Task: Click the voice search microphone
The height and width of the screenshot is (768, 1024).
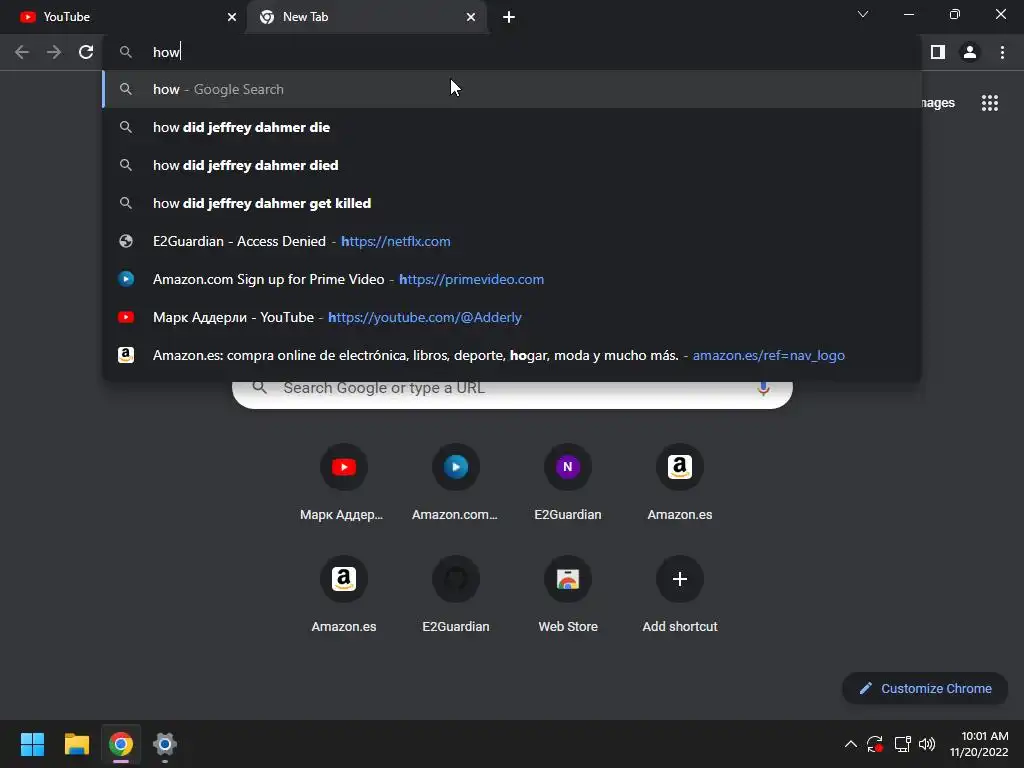Action: 763,389
